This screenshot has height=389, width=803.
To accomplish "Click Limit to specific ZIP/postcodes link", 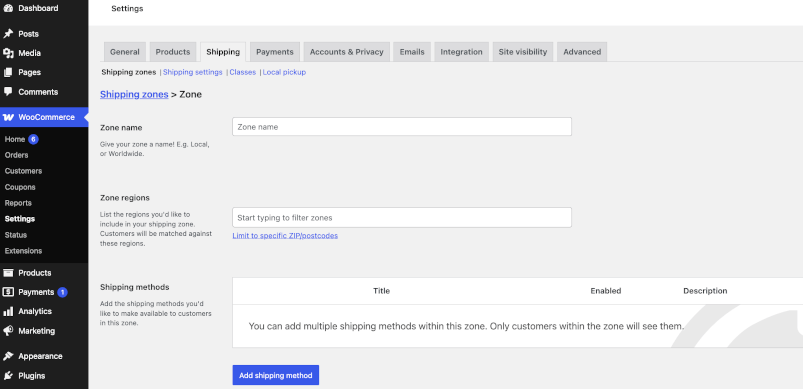I will click(x=285, y=235).
